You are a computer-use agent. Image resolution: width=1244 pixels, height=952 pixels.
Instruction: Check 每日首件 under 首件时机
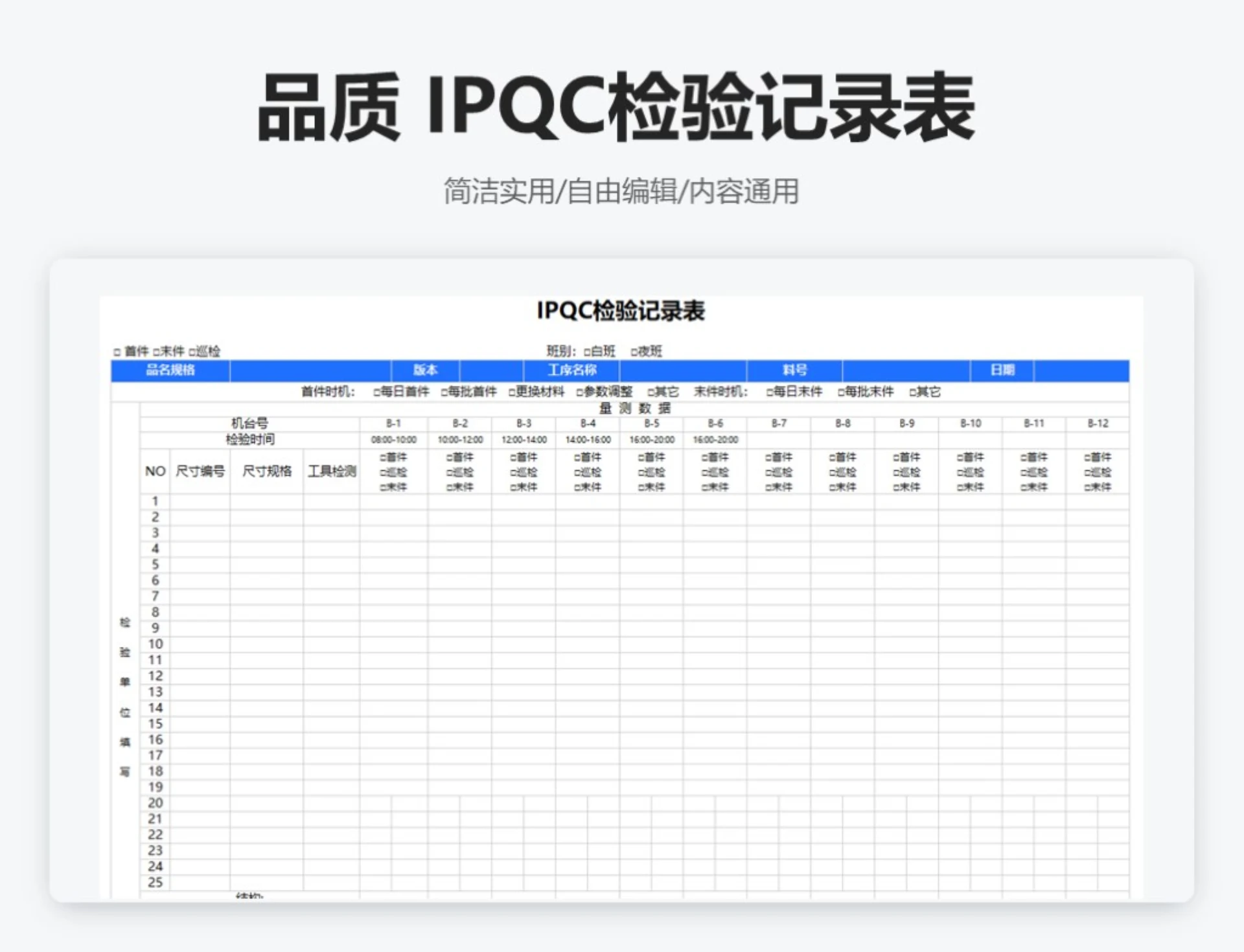[x=376, y=391]
